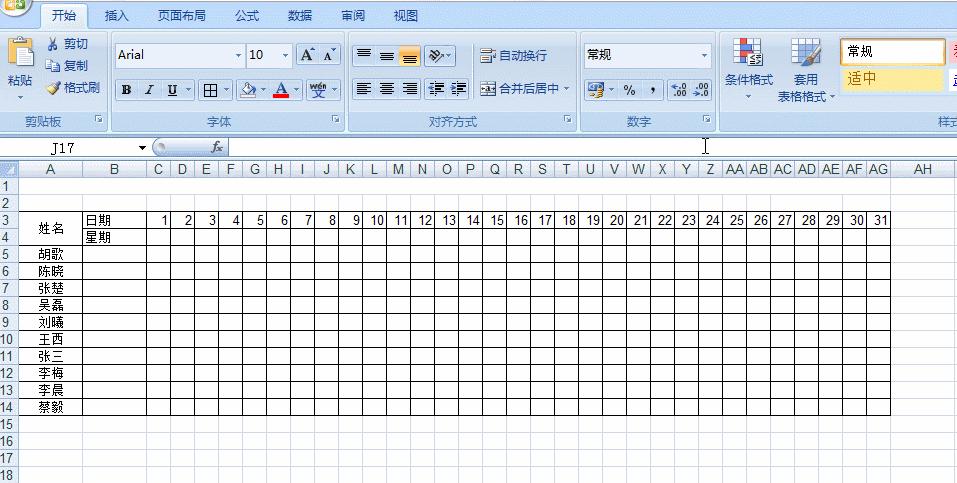Expand merge and center dropdown arrow
The height and width of the screenshot is (483, 957).
tap(566, 89)
